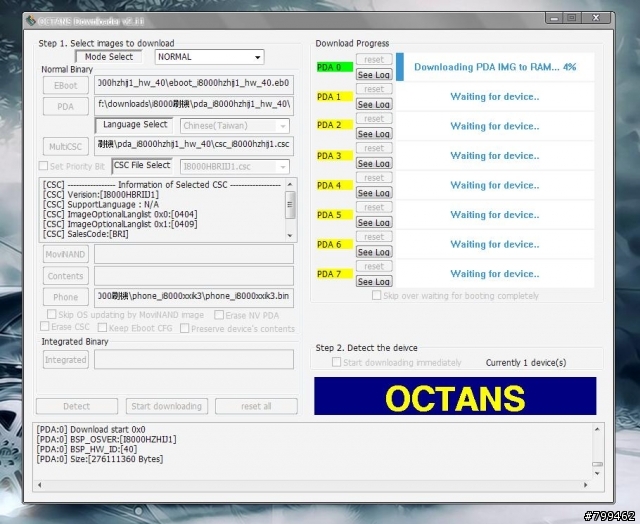The image size is (640, 524).
Task: Click the PDA file path field
Action: point(194,105)
